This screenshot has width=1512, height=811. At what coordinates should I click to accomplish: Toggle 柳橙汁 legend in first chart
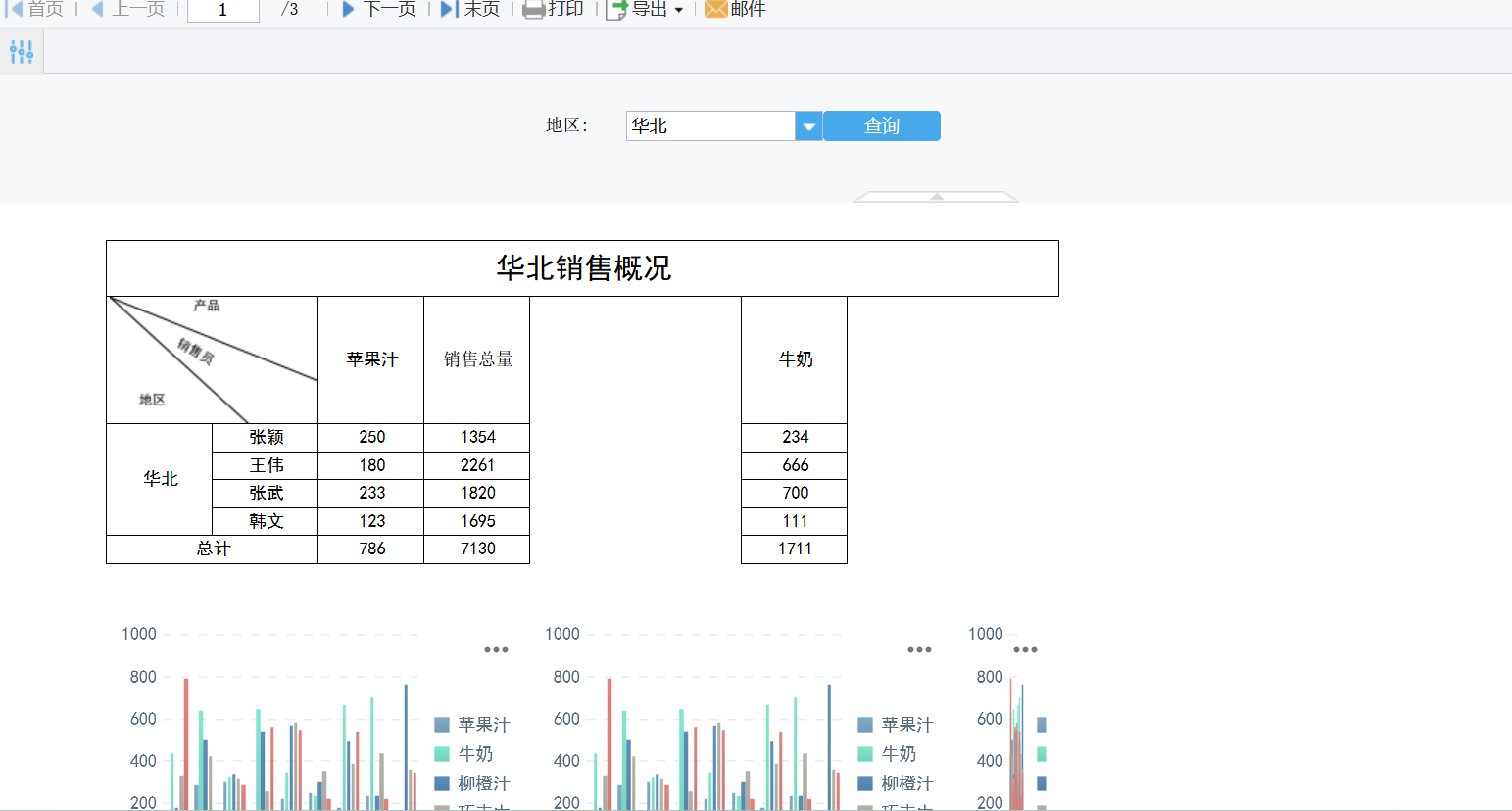point(472,784)
